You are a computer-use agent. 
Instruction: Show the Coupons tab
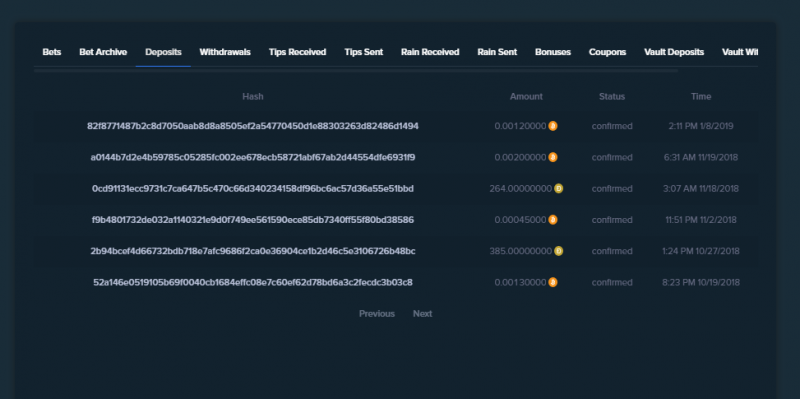pos(608,52)
